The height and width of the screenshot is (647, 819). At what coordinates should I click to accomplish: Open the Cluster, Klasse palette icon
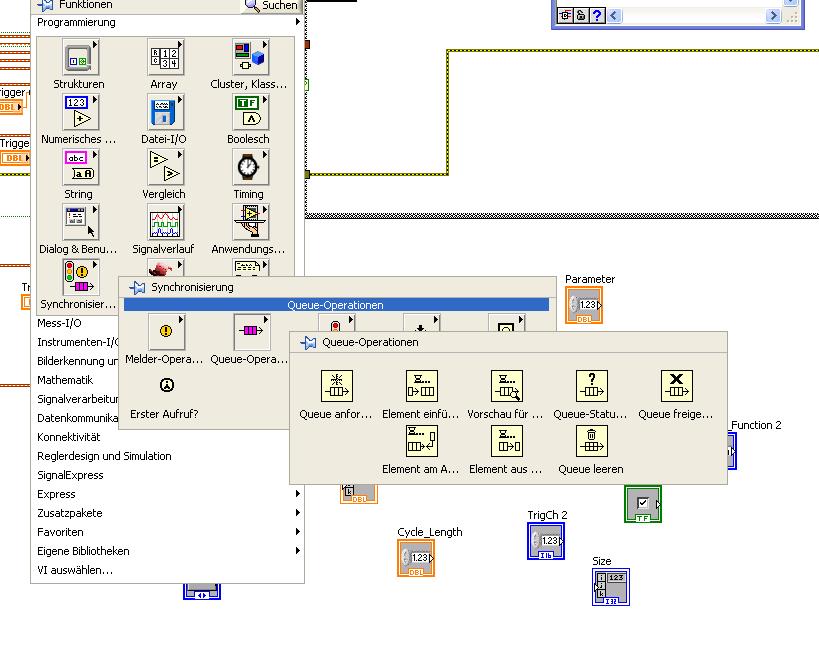tap(250, 57)
